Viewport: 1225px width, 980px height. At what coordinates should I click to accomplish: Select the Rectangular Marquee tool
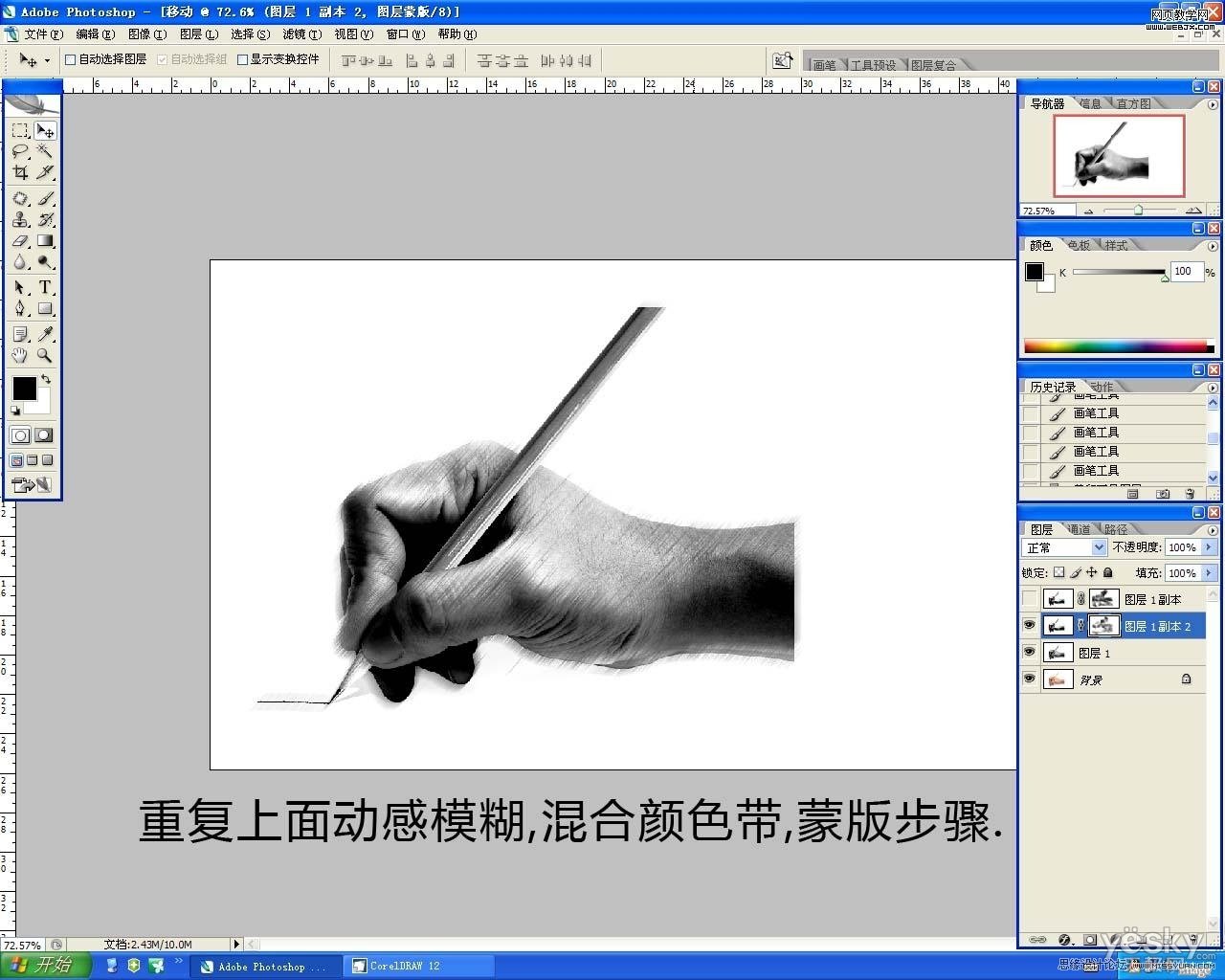tap(20, 130)
